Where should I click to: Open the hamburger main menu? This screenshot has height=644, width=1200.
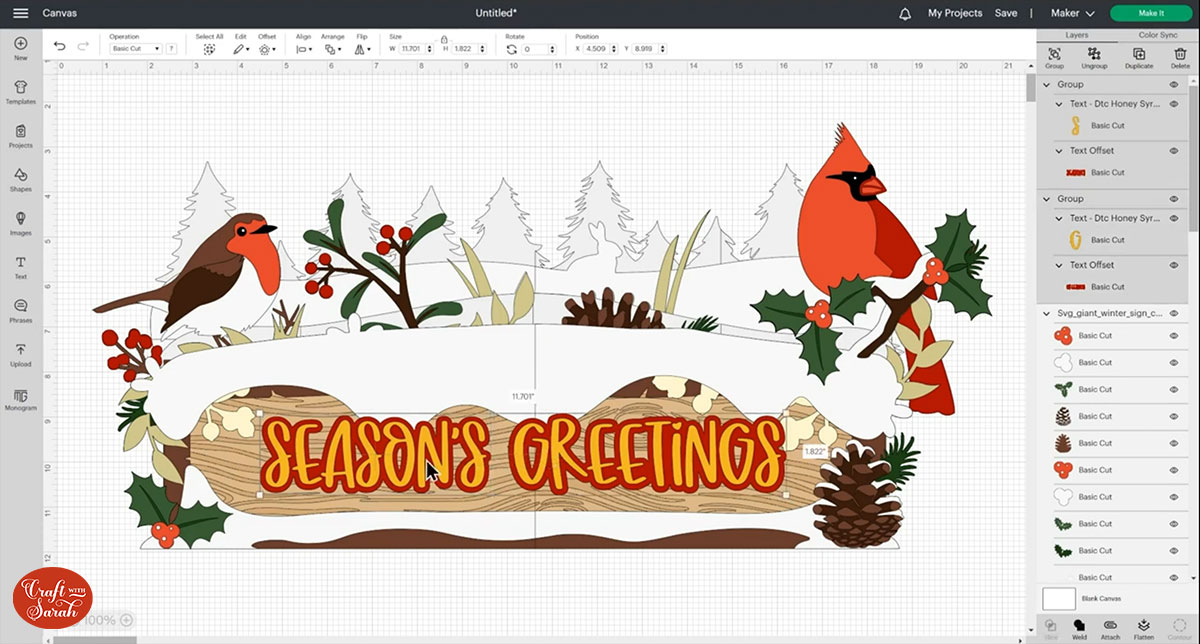pyautogui.click(x=20, y=14)
